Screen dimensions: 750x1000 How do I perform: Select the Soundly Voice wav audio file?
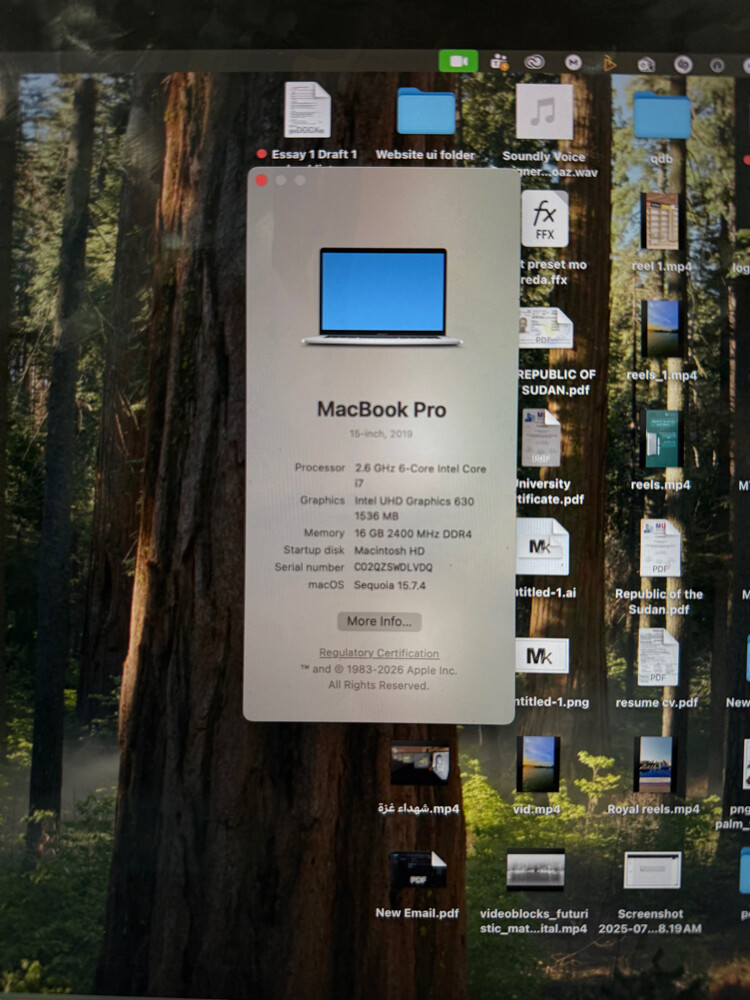point(544,112)
